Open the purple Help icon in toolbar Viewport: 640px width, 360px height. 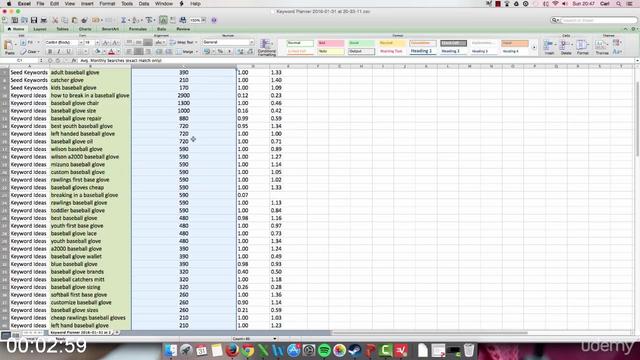pyautogui.click(x=214, y=20)
